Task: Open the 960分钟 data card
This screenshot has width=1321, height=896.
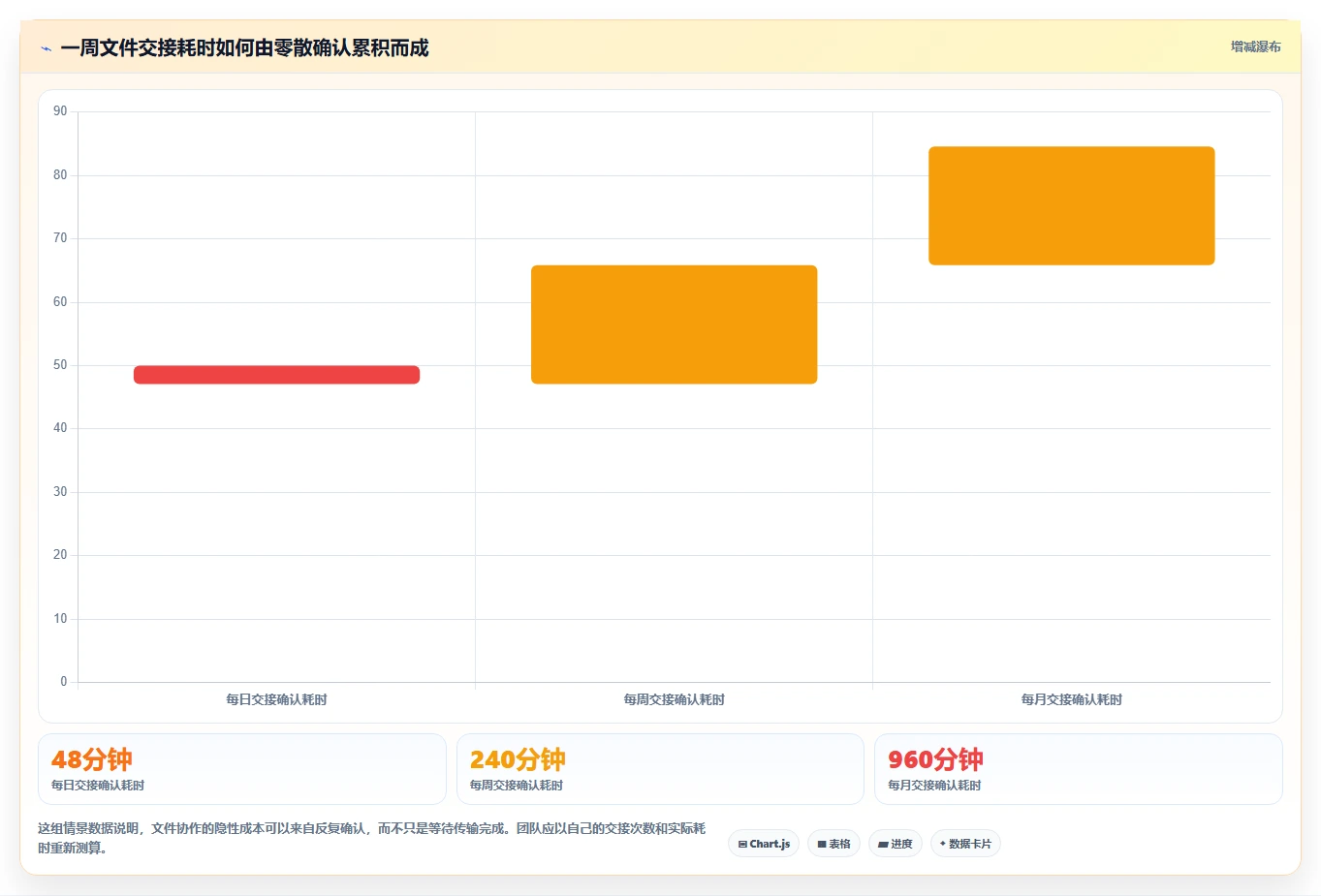Action: coord(1078,769)
